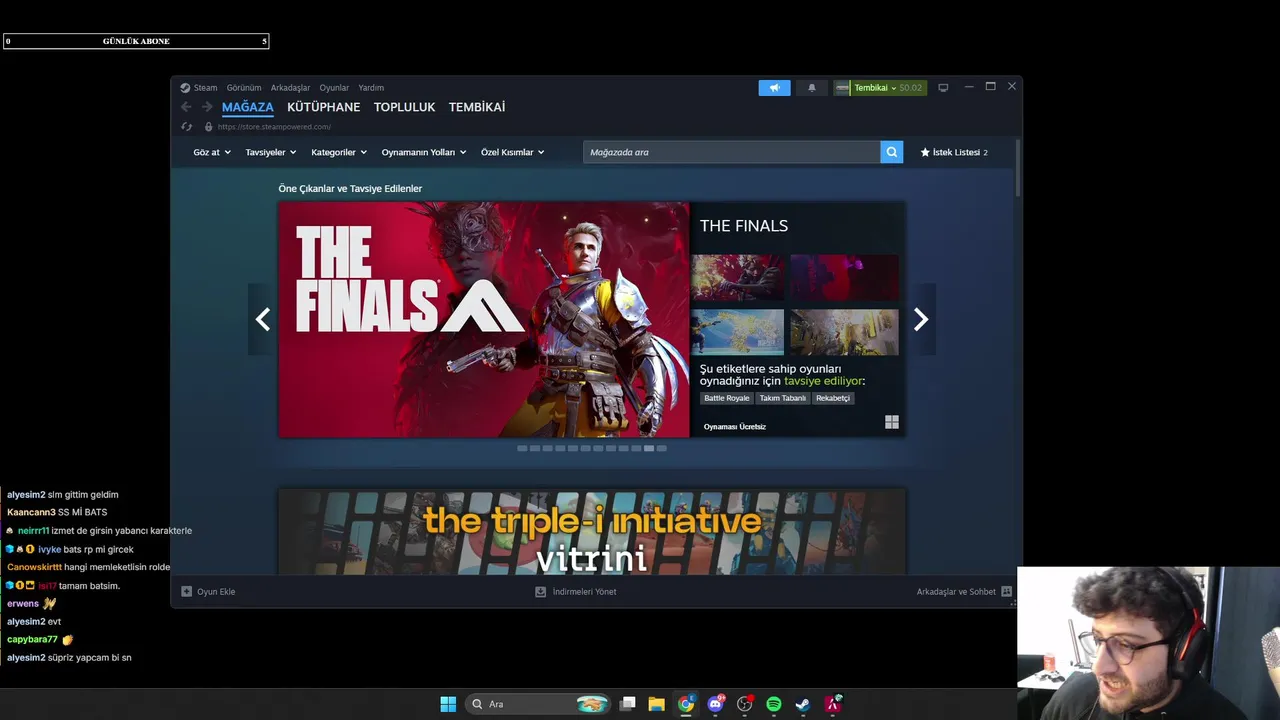This screenshot has height=720, width=1280.
Task: Show next featured game with right arrow
Action: (921, 319)
